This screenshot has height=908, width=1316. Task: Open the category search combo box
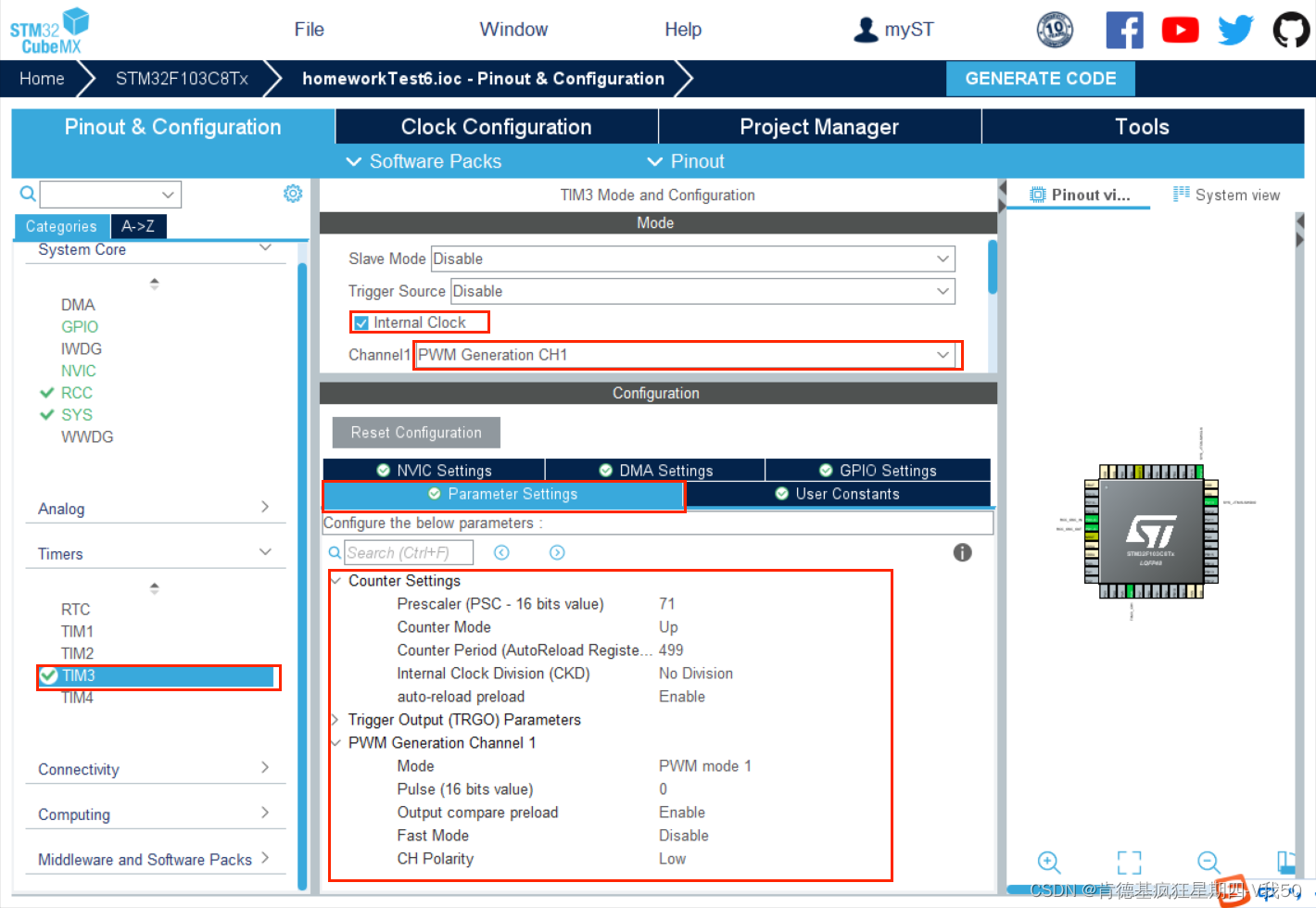(x=110, y=195)
